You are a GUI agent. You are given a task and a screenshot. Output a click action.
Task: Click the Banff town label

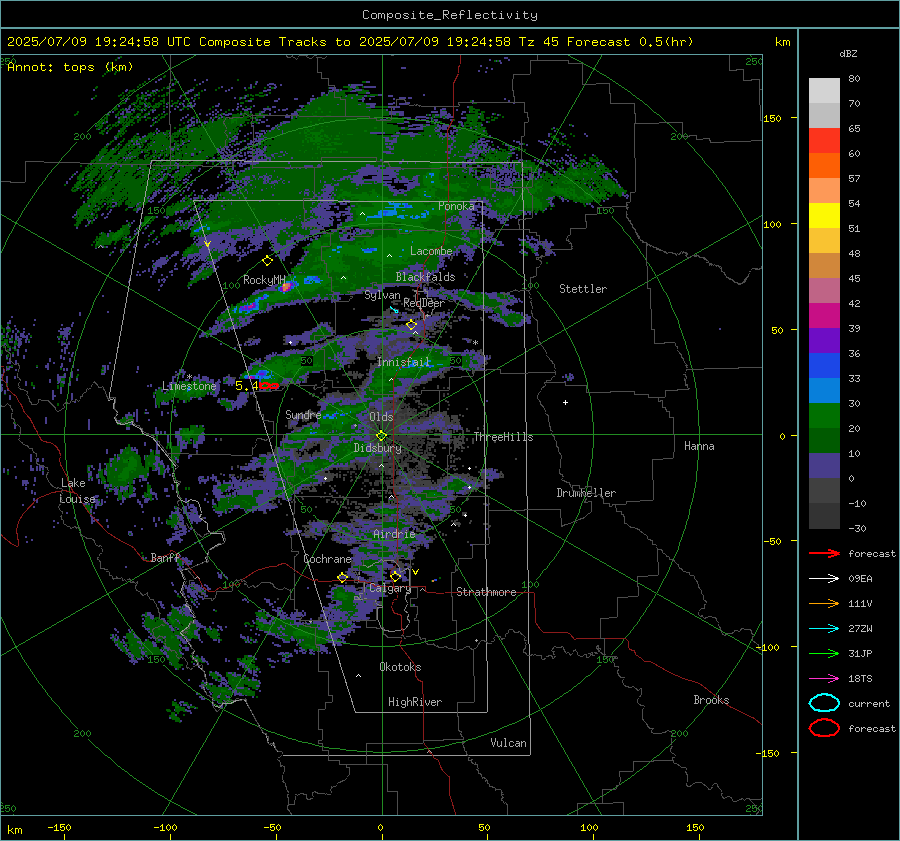(165, 557)
